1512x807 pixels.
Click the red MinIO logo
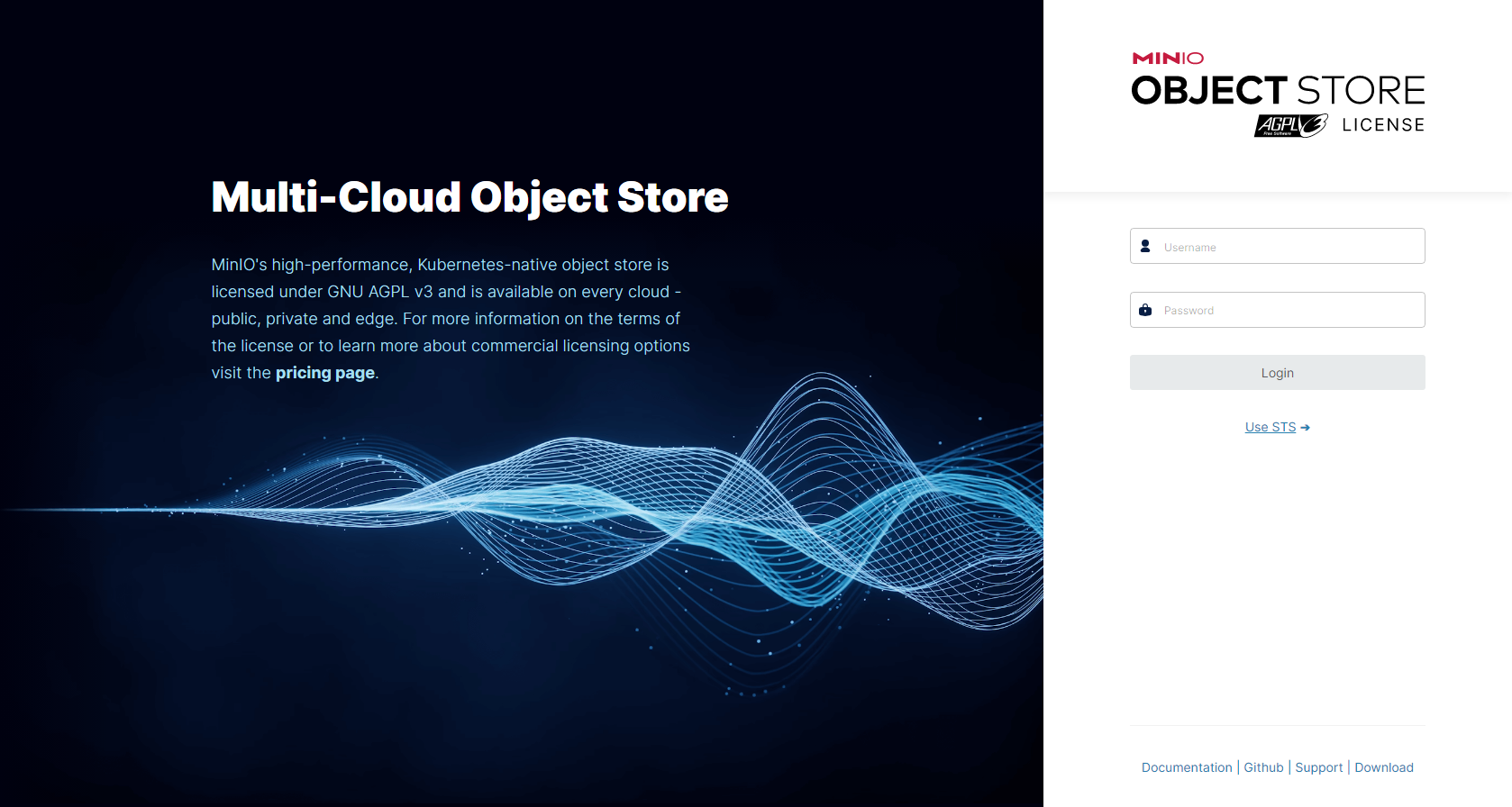pyautogui.click(x=1168, y=59)
